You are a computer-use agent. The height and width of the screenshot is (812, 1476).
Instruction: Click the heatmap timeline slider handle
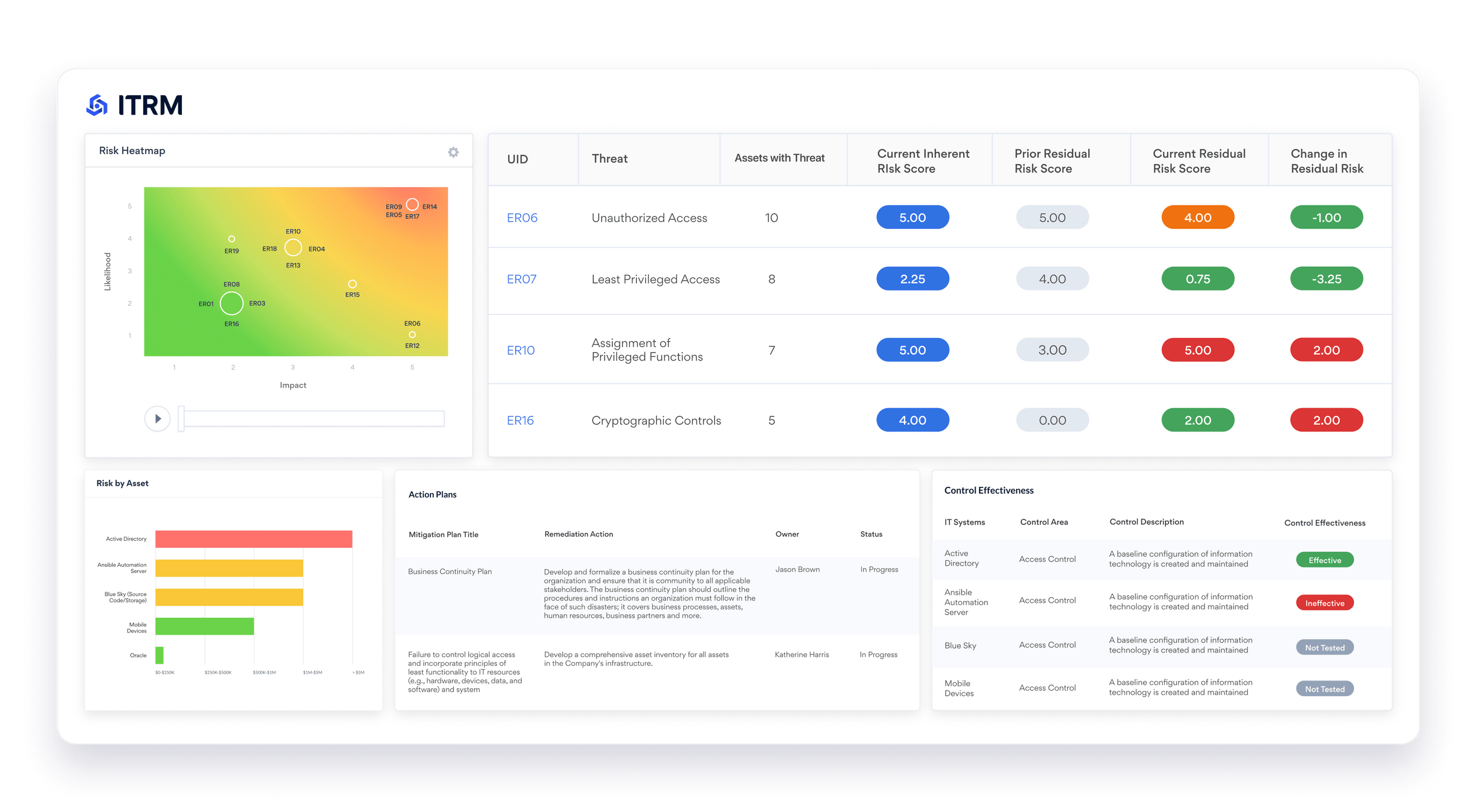tap(181, 419)
